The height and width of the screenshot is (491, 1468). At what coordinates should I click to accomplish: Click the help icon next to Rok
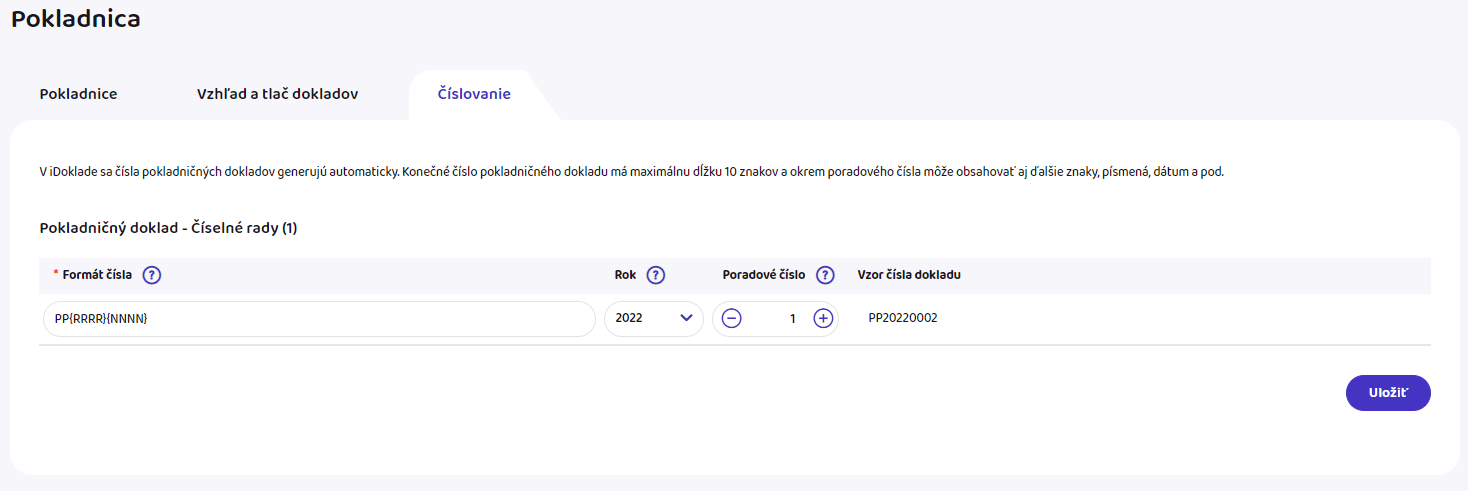(x=656, y=276)
